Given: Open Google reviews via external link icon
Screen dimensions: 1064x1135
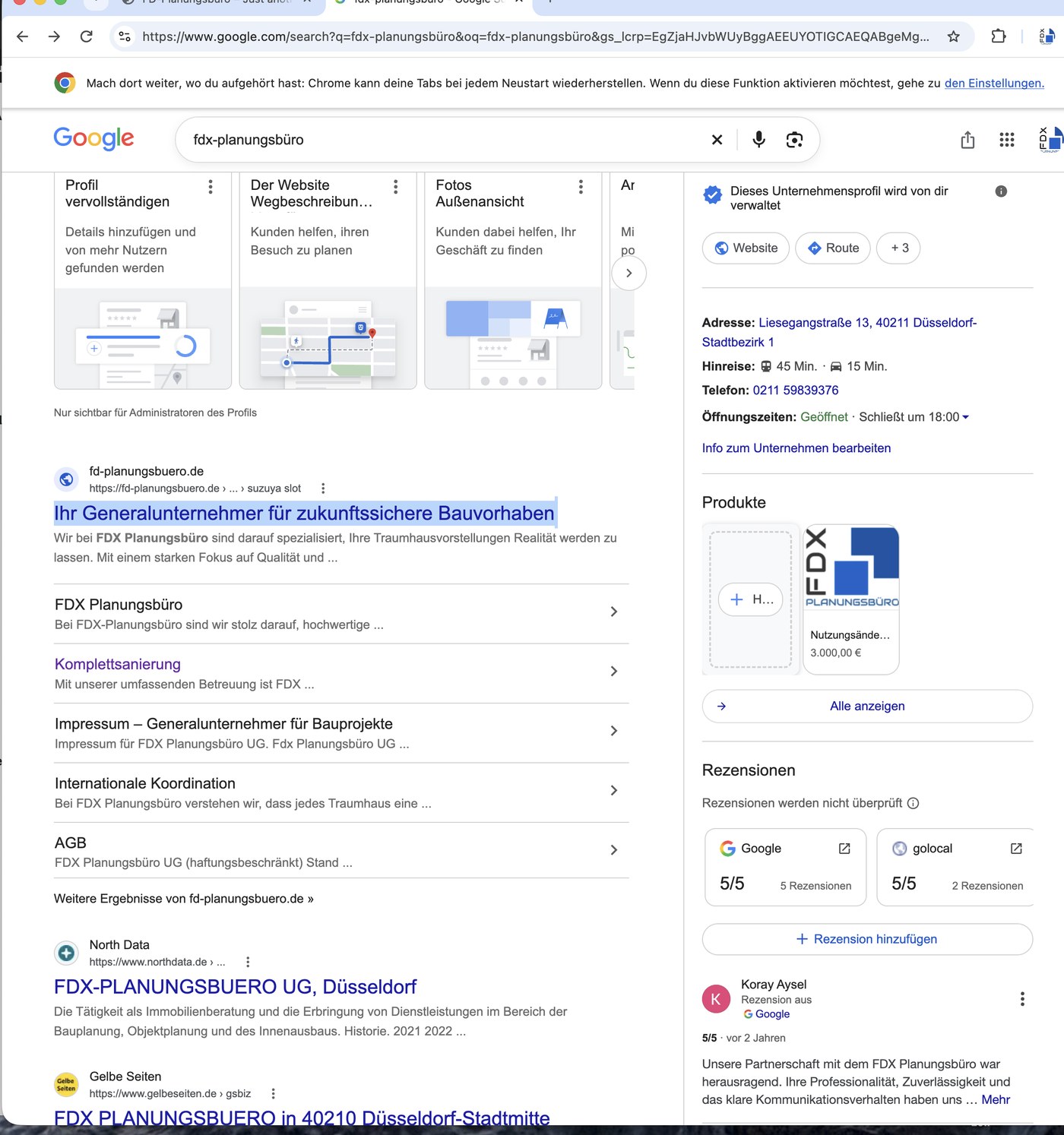Looking at the screenshot, I should pyautogui.click(x=844, y=849).
